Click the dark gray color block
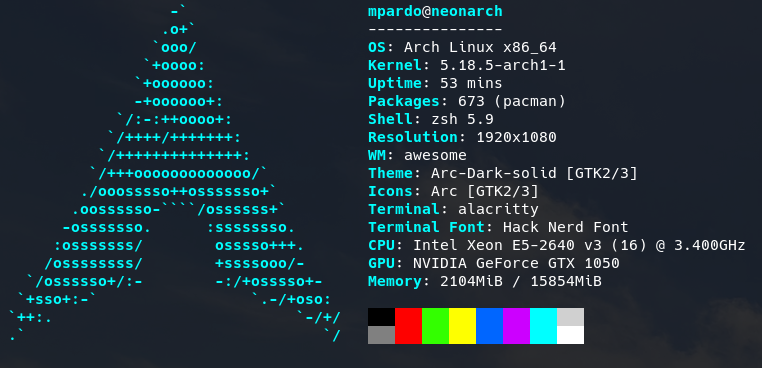The height and width of the screenshot is (368, 762). (381, 335)
